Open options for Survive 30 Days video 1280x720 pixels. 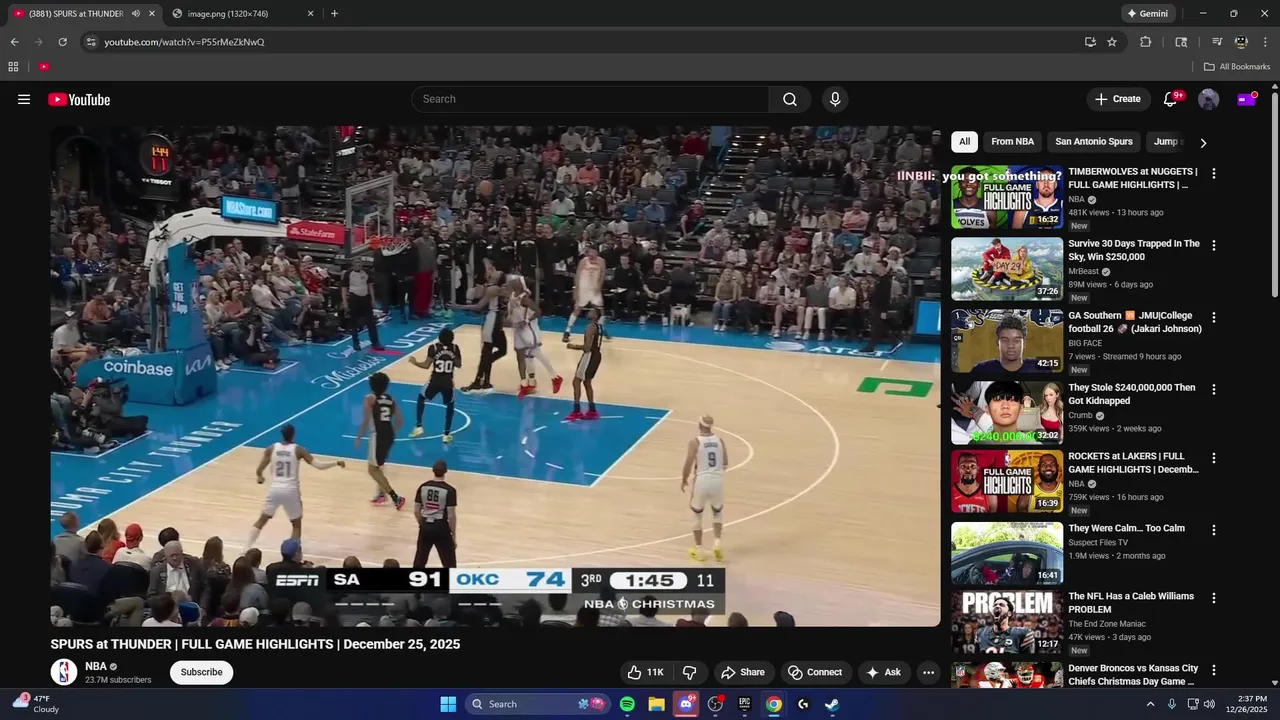1214,245
